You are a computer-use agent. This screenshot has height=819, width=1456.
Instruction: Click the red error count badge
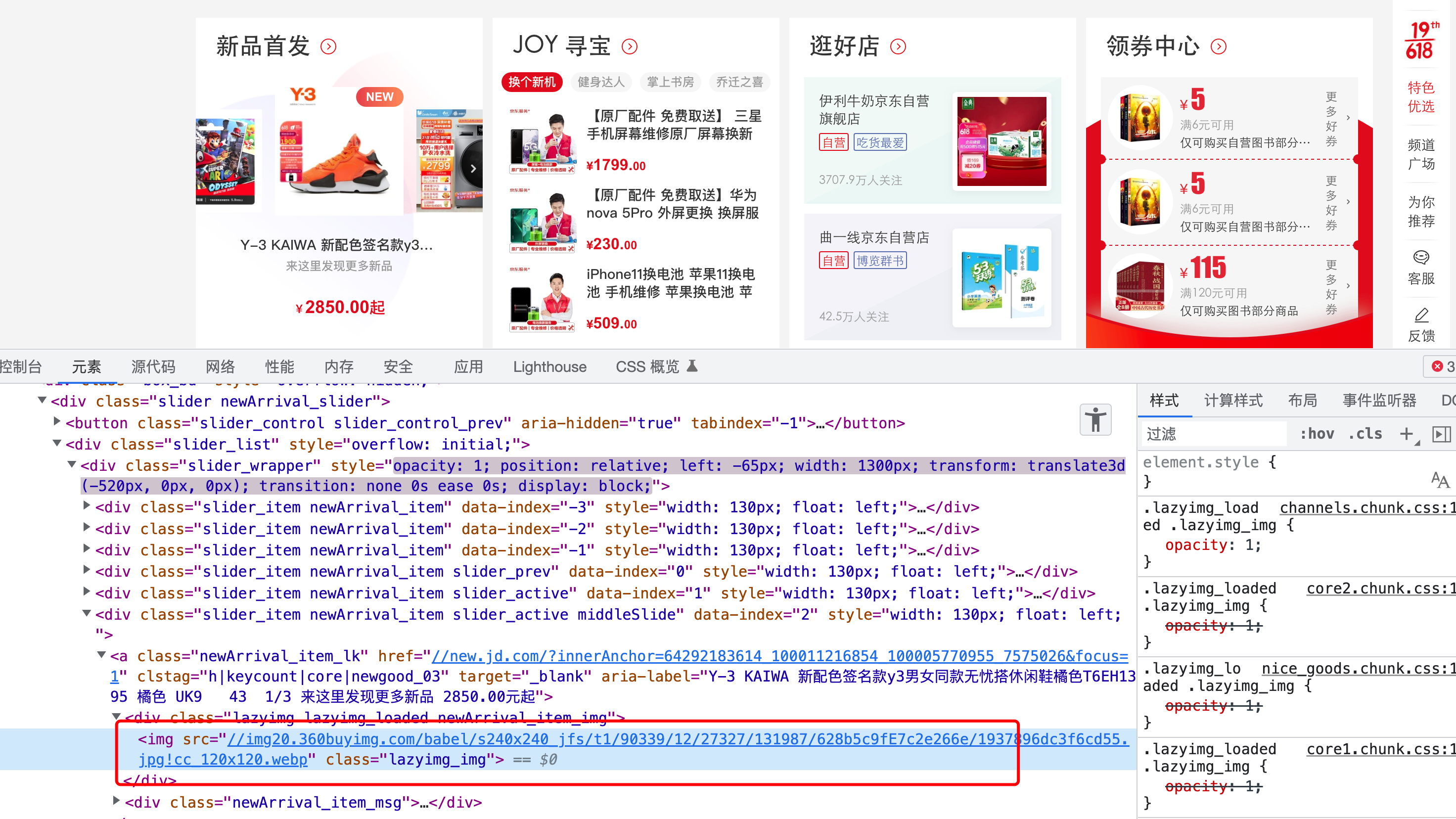click(1442, 366)
